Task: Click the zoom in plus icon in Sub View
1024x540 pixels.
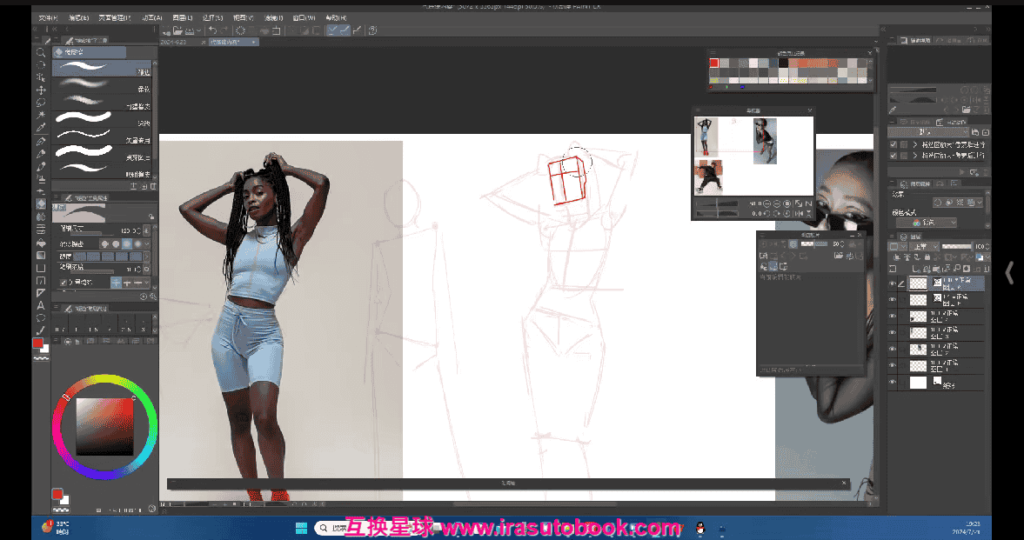Action: [777, 204]
